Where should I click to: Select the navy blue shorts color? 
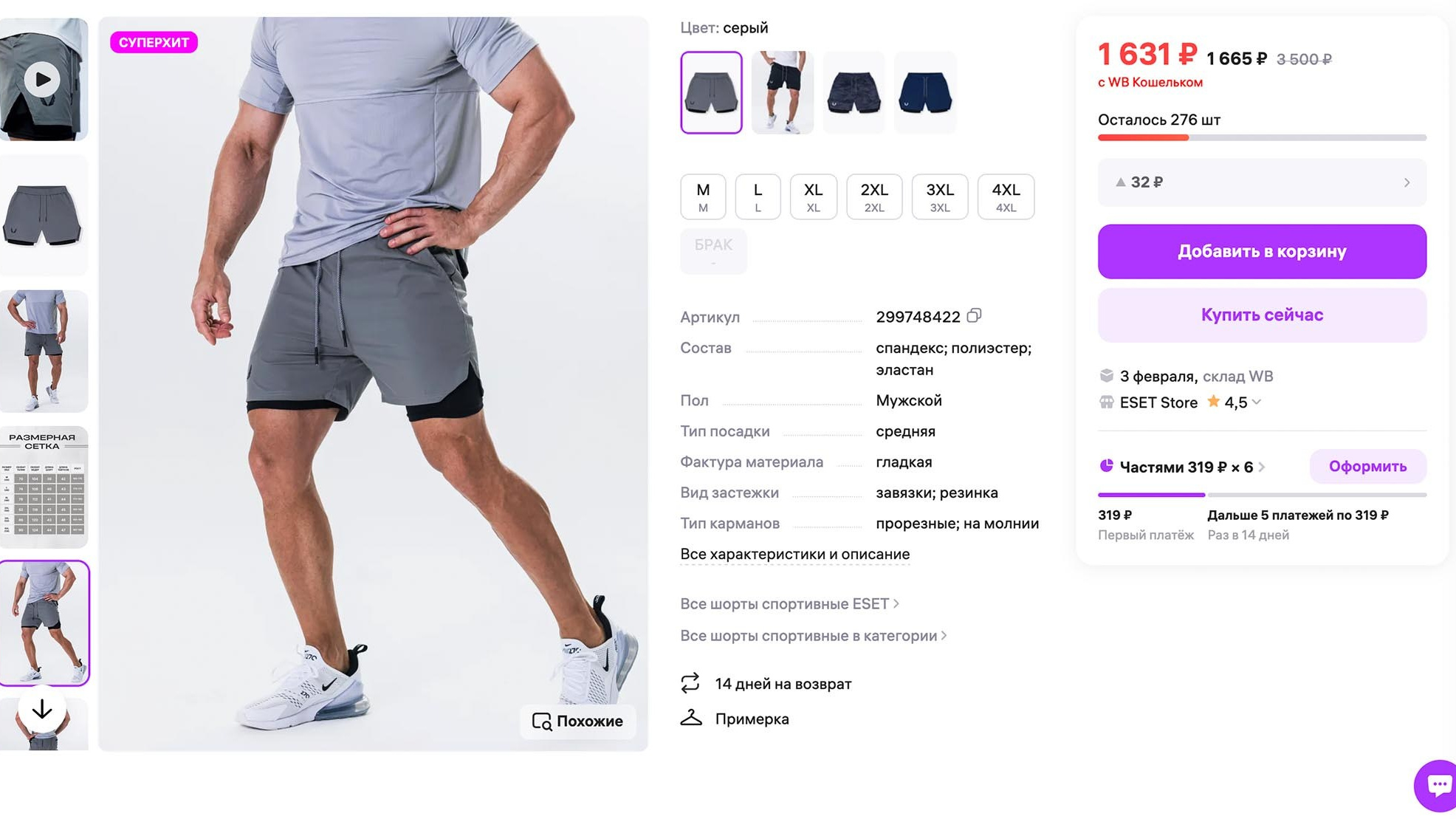tap(924, 92)
